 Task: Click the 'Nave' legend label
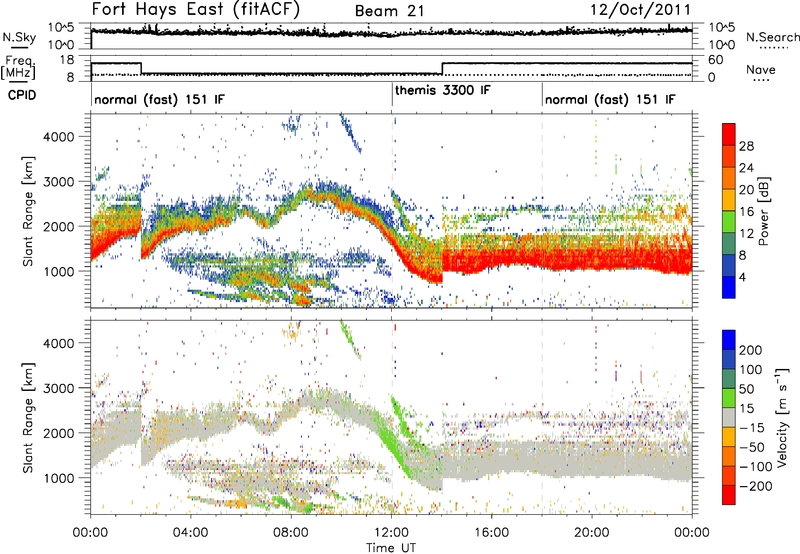click(x=760, y=69)
